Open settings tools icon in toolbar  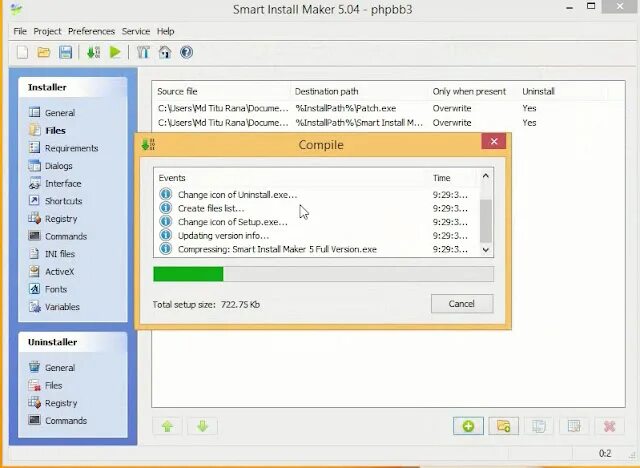[143, 52]
